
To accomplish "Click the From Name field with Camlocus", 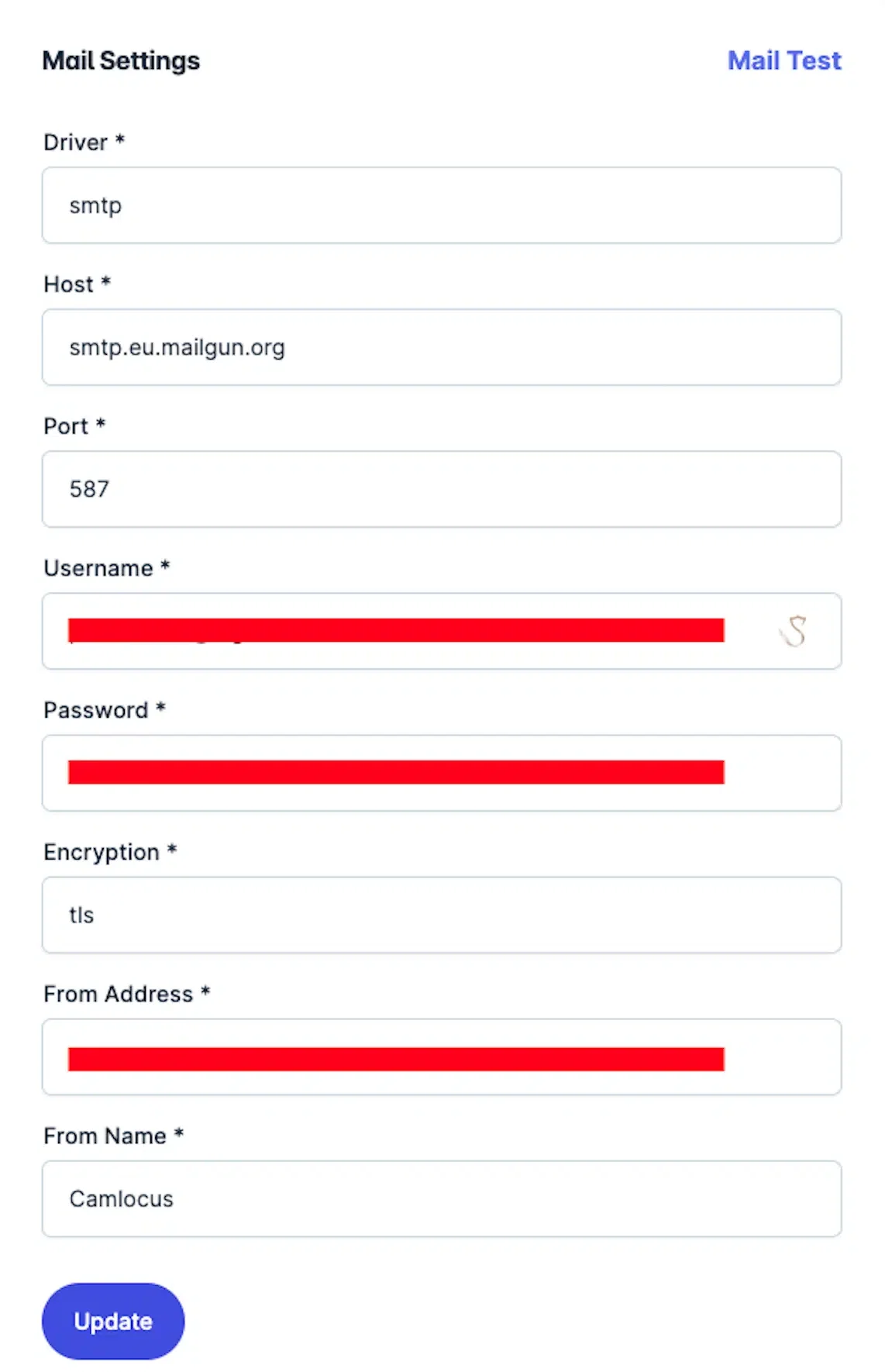I will tap(442, 1198).
